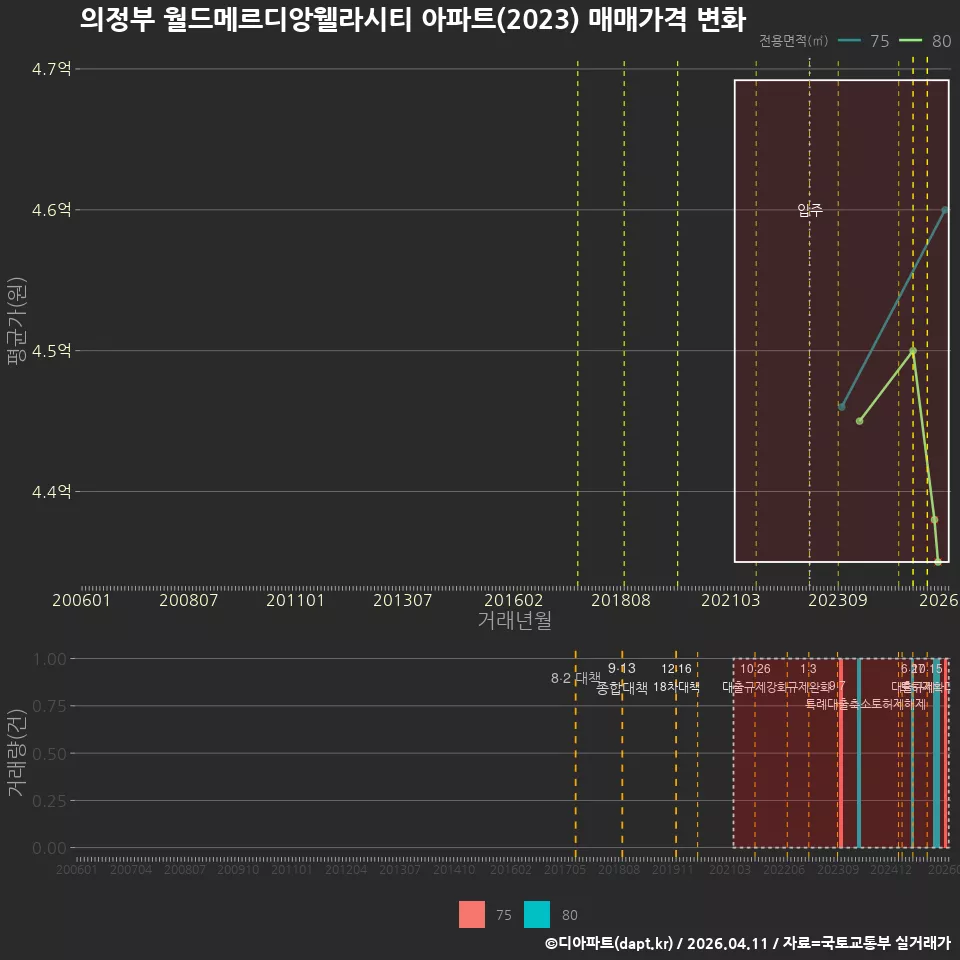
Task: Click the 입주 annotation label
Action: [x=810, y=210]
